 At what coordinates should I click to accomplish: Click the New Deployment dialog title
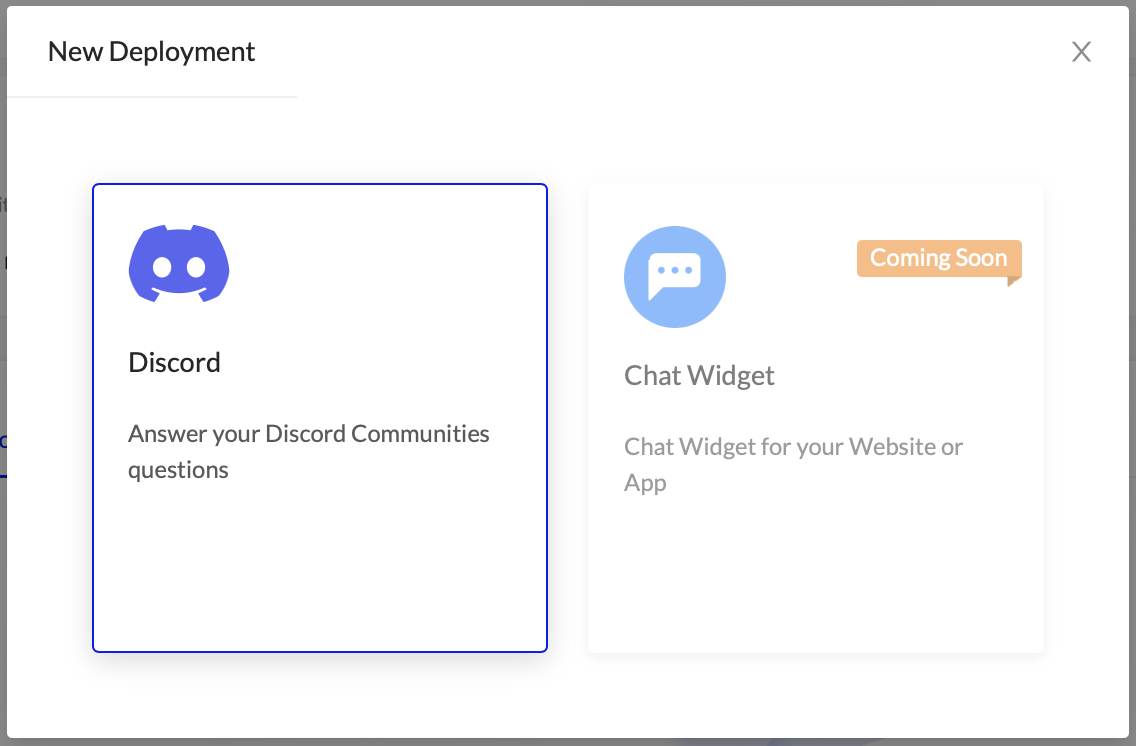[151, 52]
